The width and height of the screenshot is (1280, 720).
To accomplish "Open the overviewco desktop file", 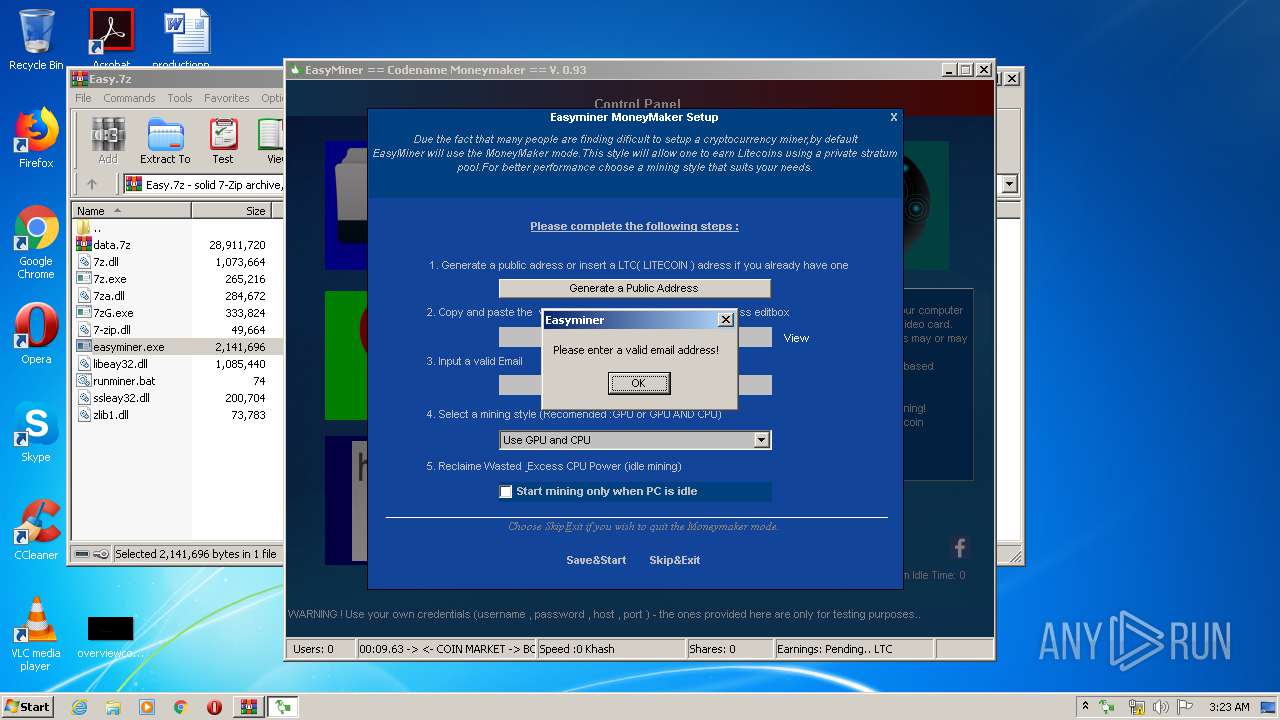I will tap(110, 636).
